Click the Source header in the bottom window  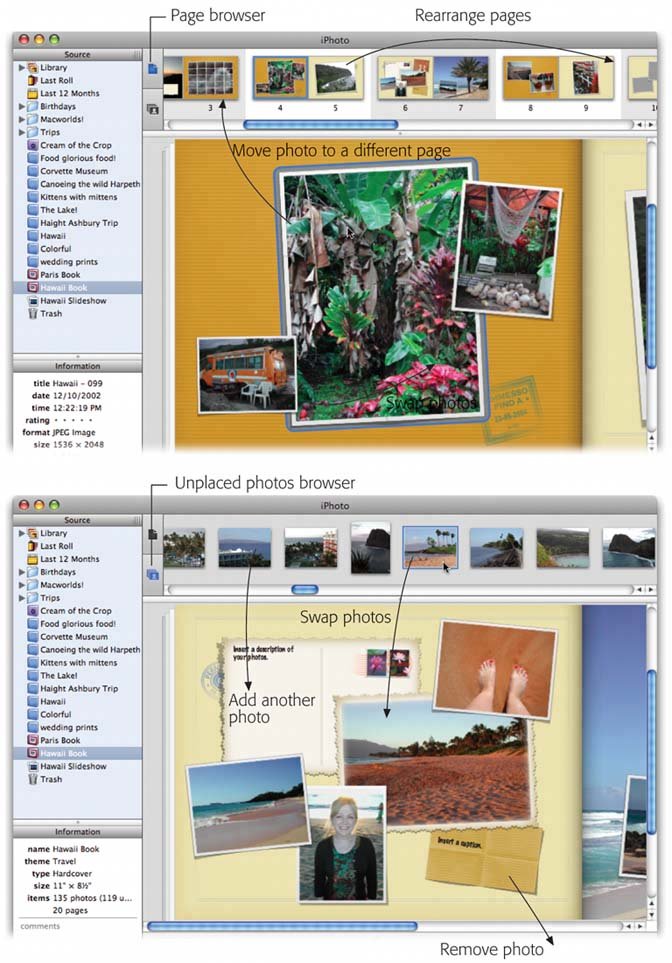click(77, 520)
